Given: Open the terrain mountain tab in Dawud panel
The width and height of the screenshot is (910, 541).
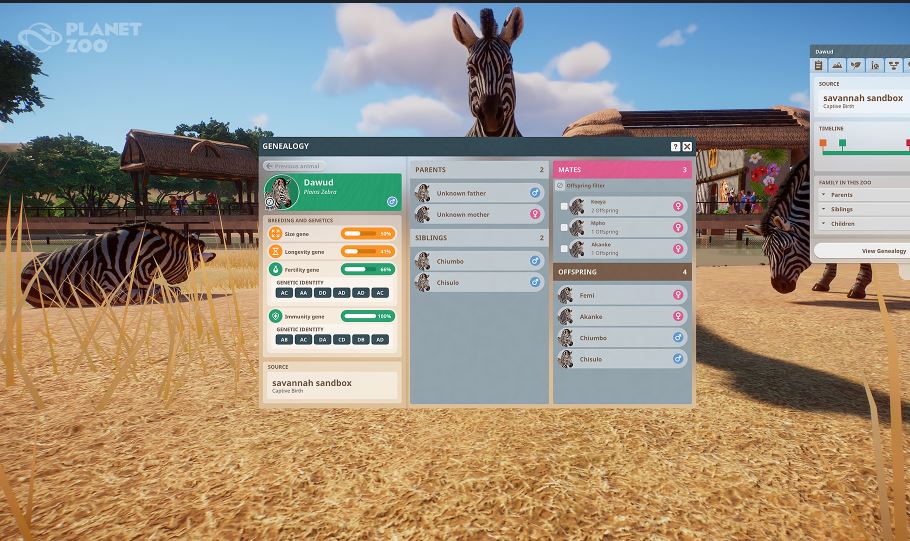Looking at the screenshot, I should pyautogui.click(x=837, y=66).
